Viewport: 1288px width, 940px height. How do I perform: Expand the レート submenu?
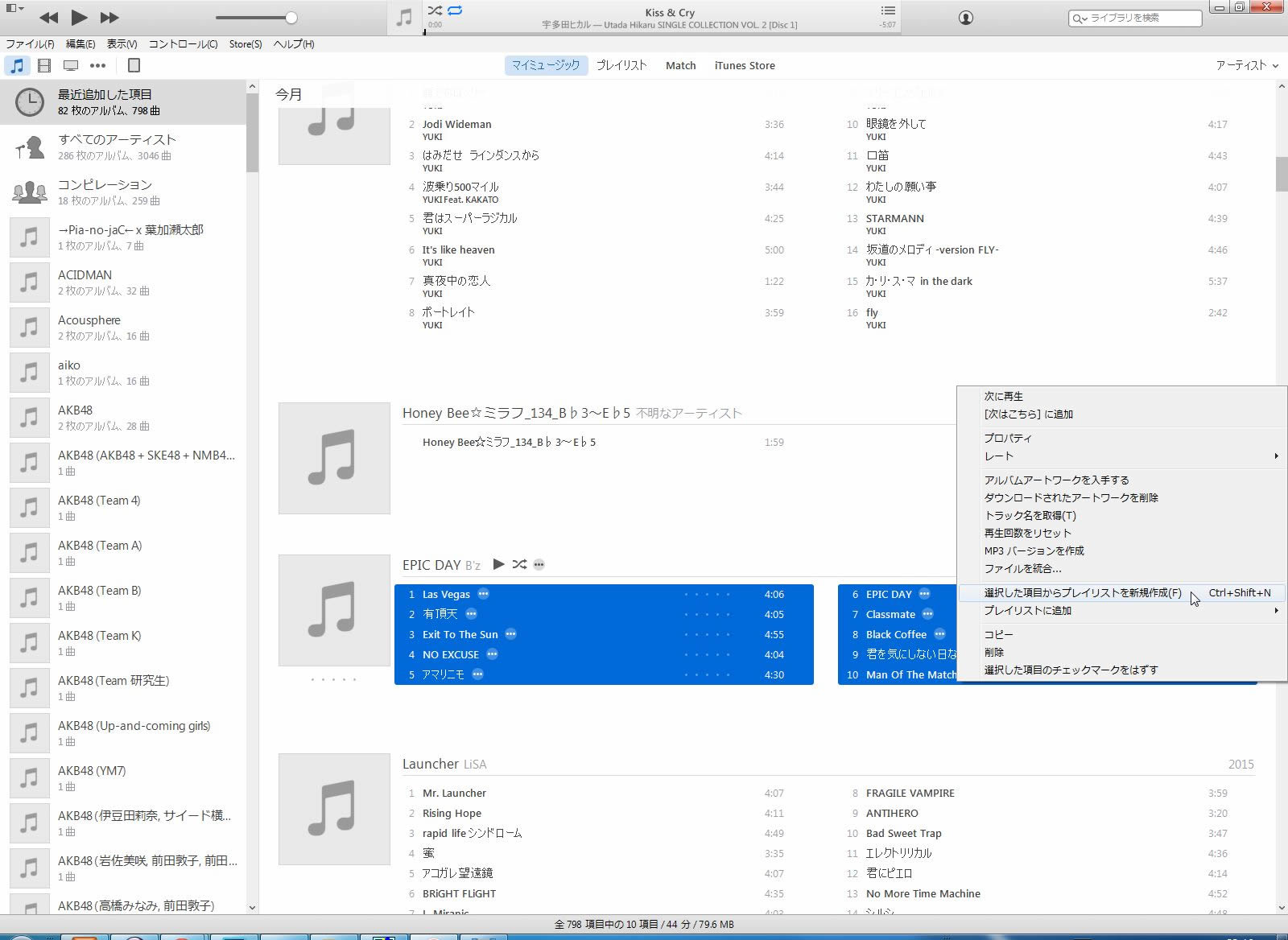[x=1122, y=456]
